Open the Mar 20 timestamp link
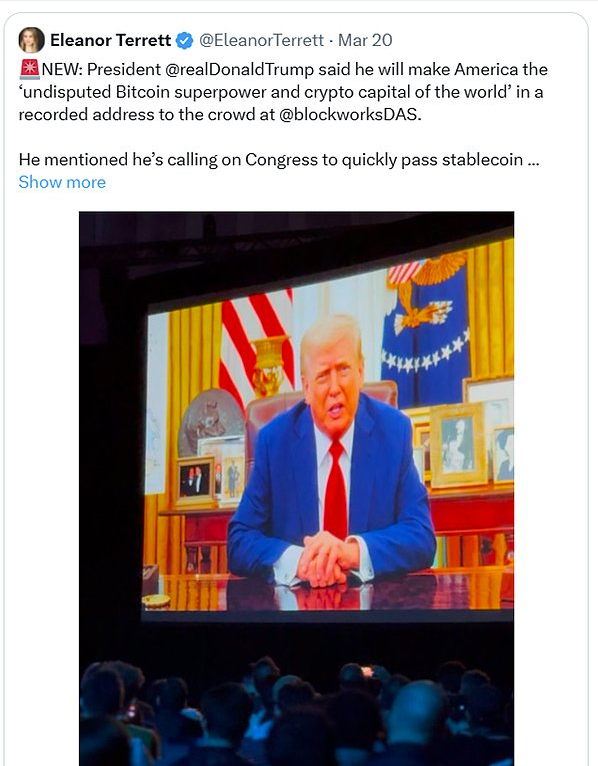This screenshot has width=598, height=766. 365,40
